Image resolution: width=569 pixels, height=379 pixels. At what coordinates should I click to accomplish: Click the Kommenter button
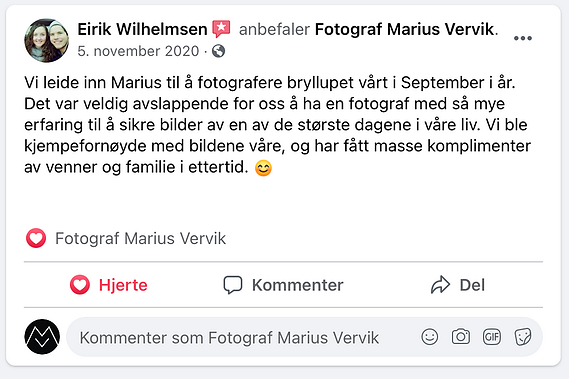click(x=283, y=285)
